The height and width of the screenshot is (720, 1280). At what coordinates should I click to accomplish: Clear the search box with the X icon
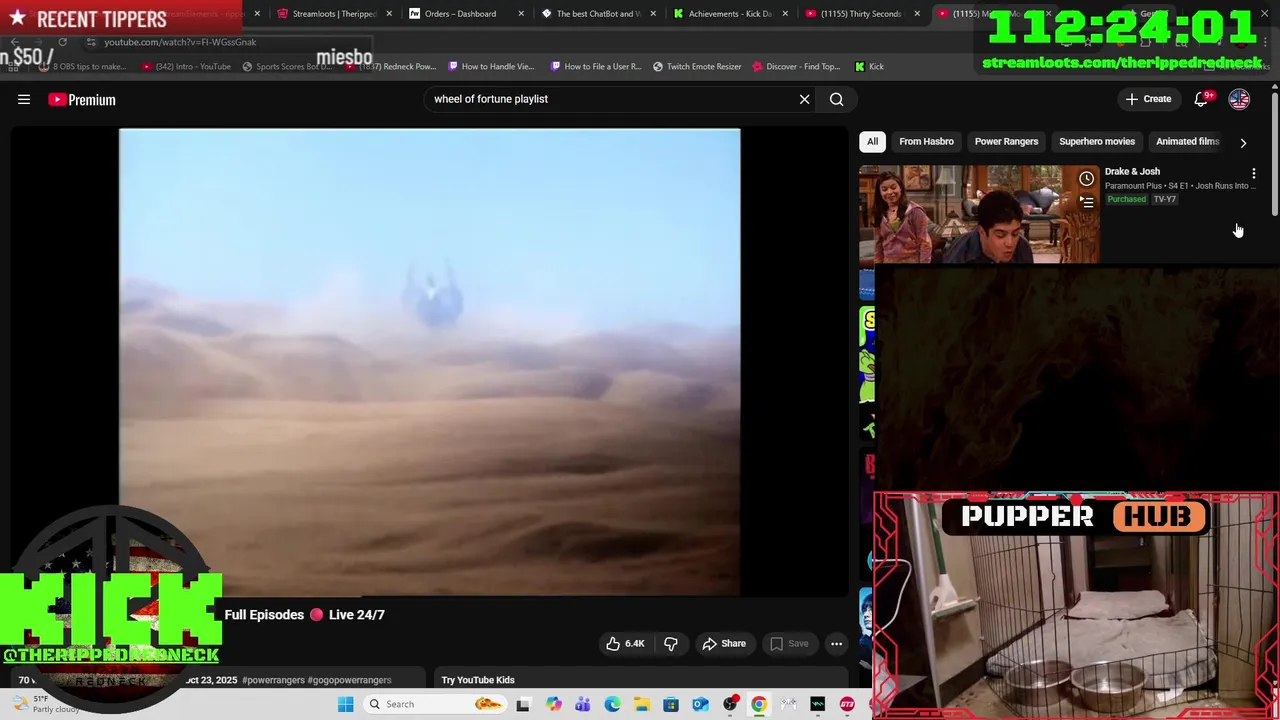pyautogui.click(x=804, y=99)
